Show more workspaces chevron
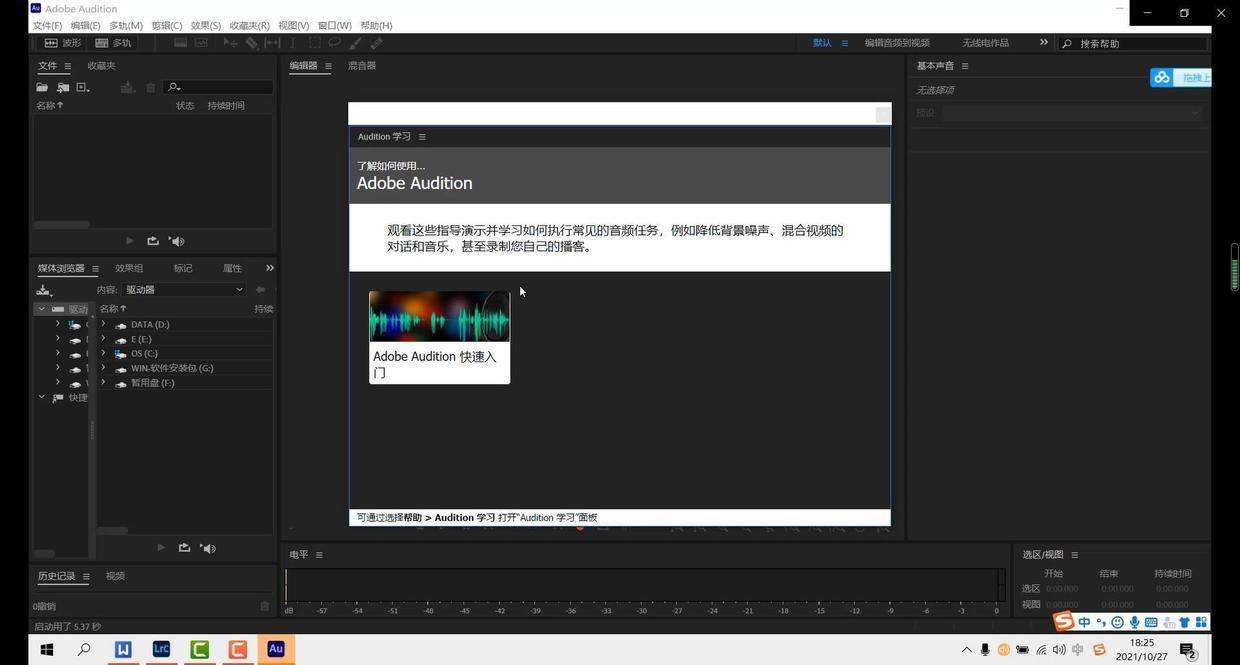Screen dimensions: 1240x665 [x=1043, y=43]
